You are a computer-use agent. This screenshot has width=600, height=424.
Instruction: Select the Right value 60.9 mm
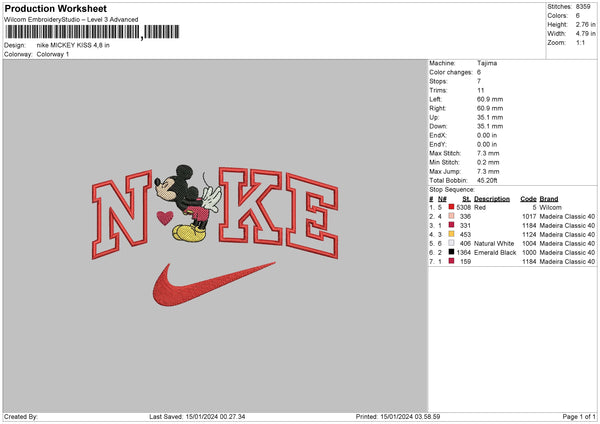point(490,108)
